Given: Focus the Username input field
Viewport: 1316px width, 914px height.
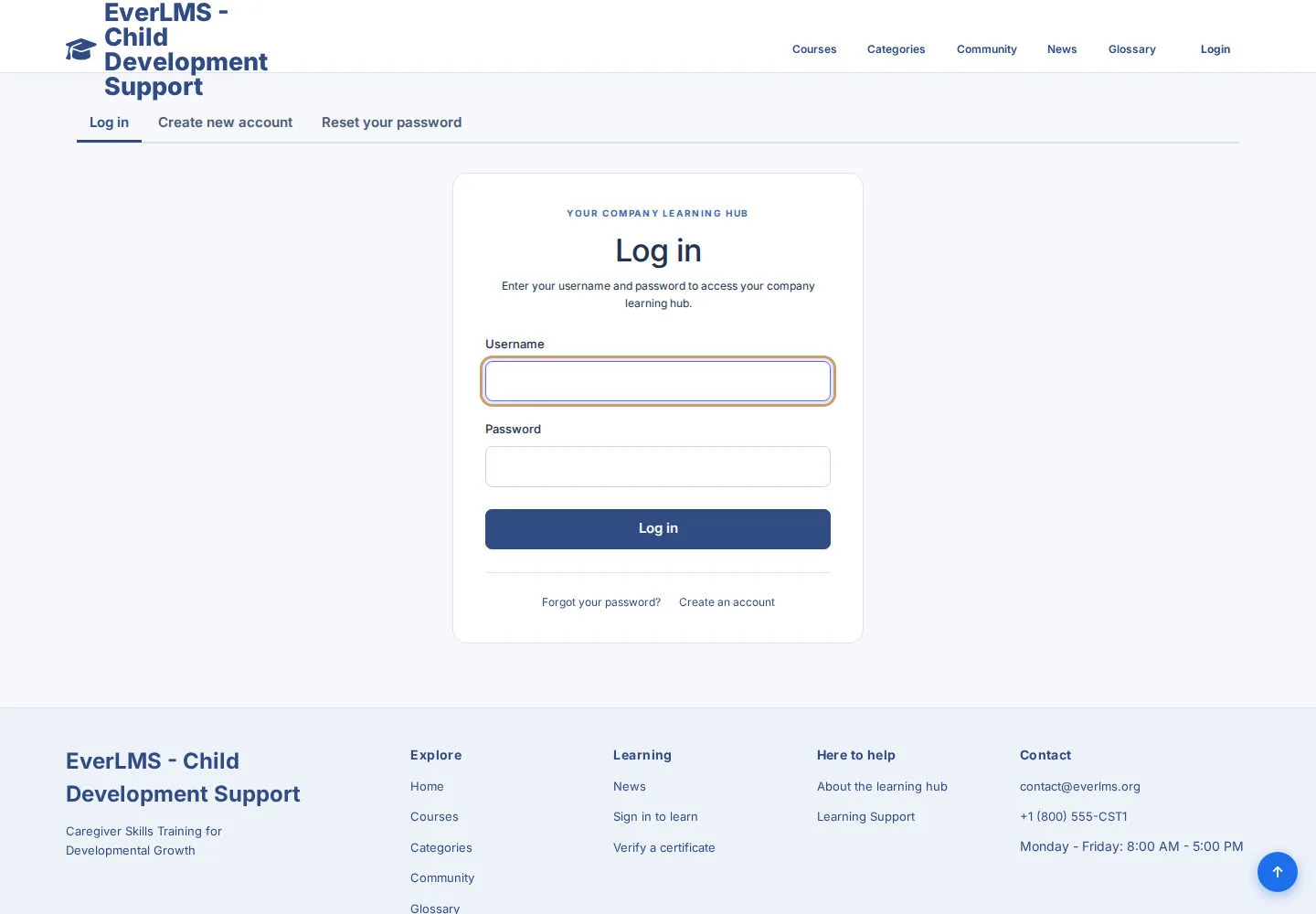Looking at the screenshot, I should tap(658, 381).
